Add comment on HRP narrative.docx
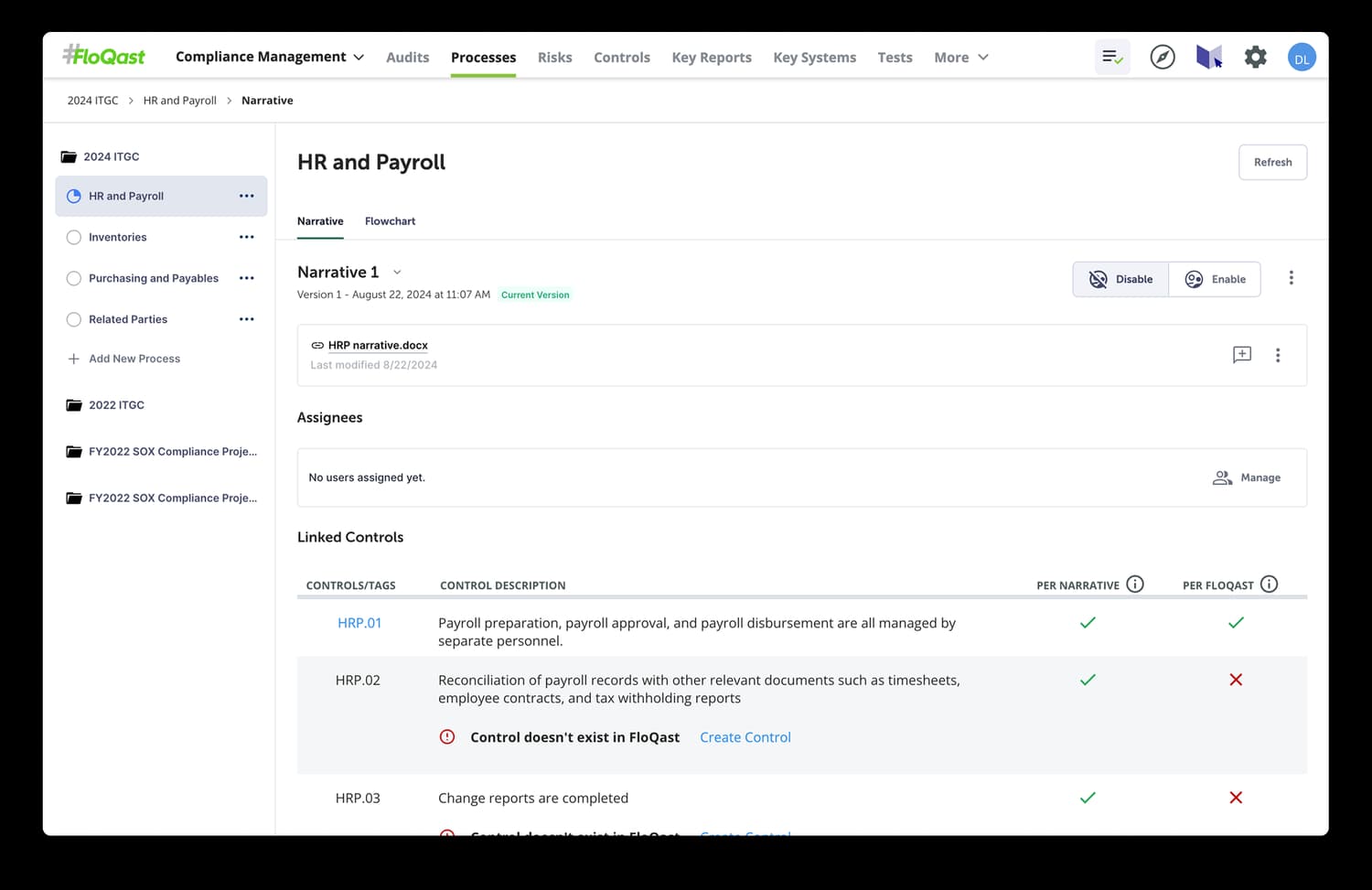This screenshot has height=890, width=1372. (1242, 355)
